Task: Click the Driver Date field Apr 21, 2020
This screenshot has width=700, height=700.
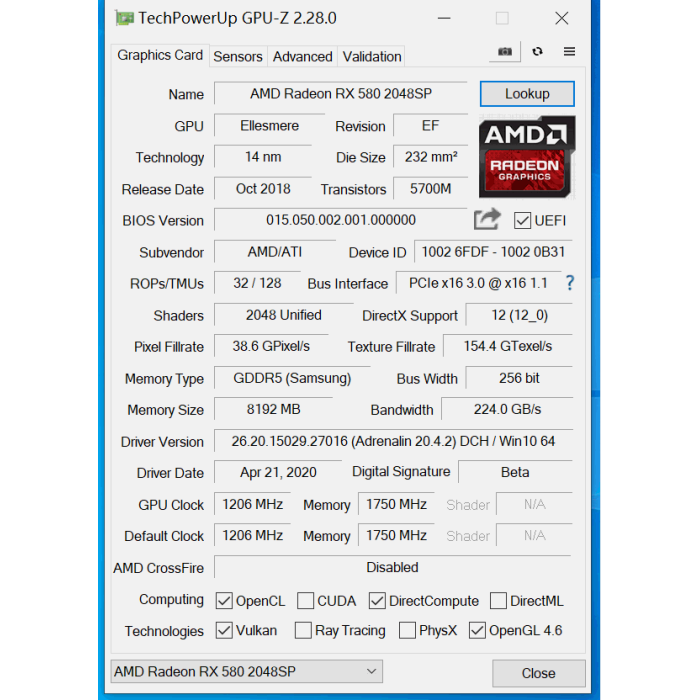Action: tap(278, 472)
